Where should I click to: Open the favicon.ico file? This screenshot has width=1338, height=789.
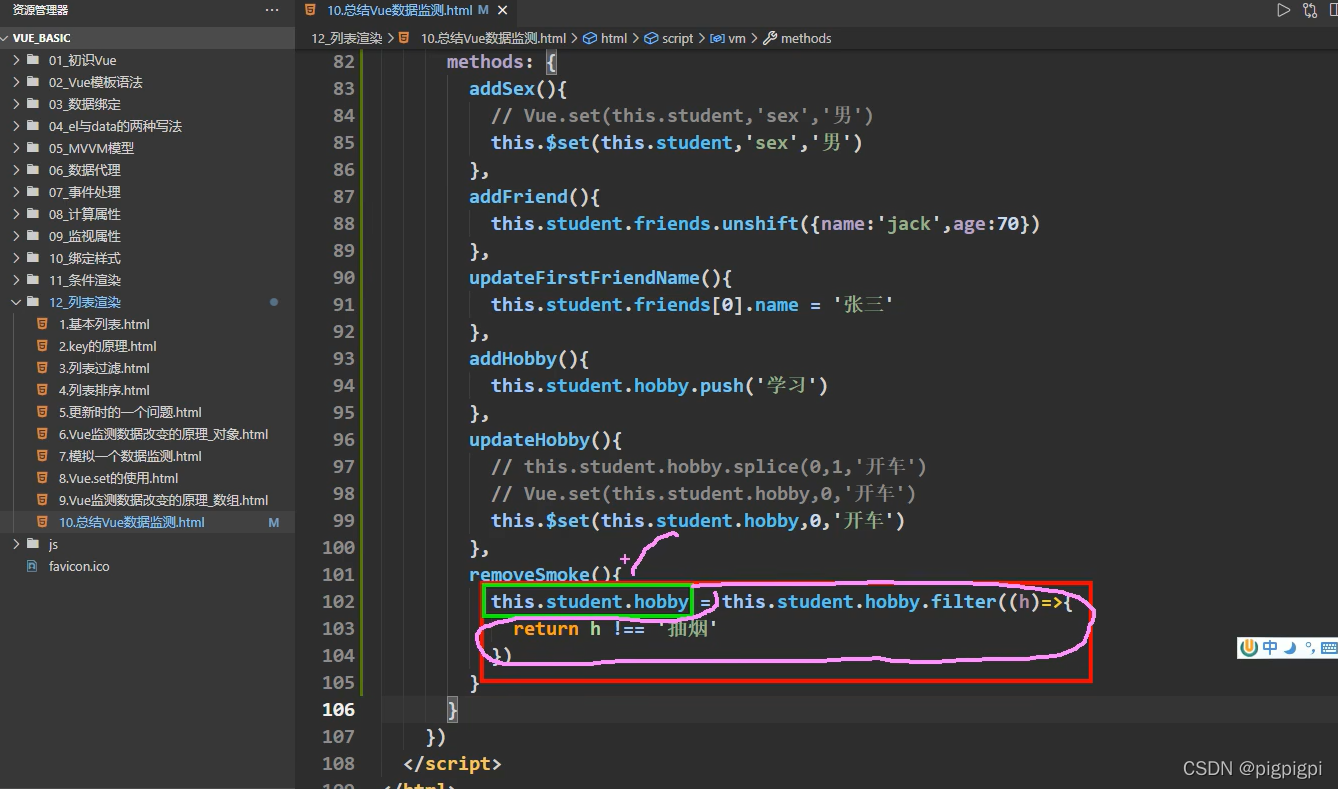[148, 566]
